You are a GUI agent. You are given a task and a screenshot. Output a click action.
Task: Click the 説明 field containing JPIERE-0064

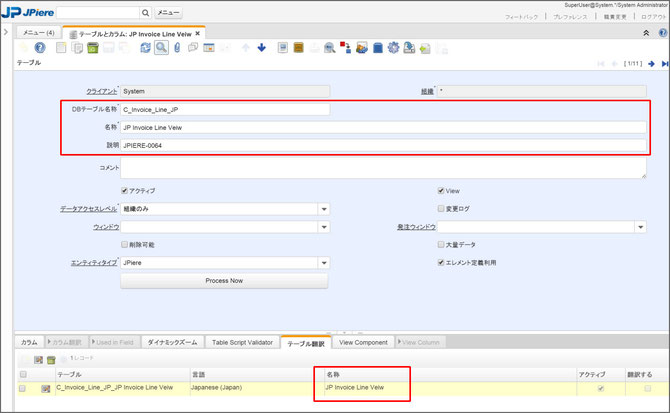pos(383,145)
